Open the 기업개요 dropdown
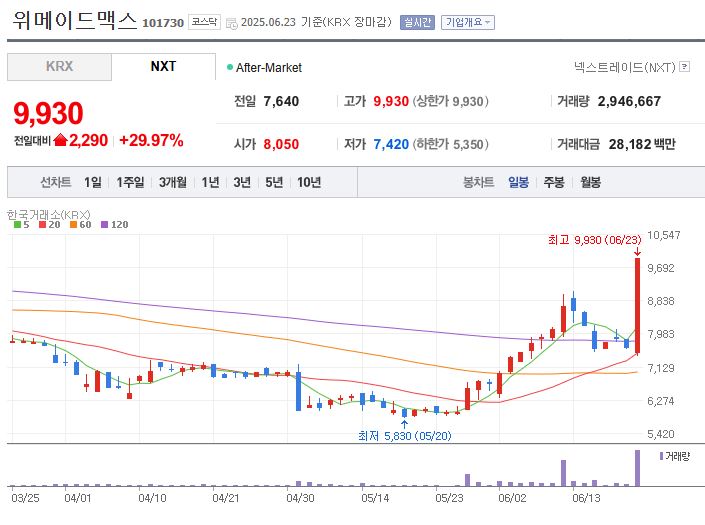The width and height of the screenshot is (705, 525). point(468,22)
